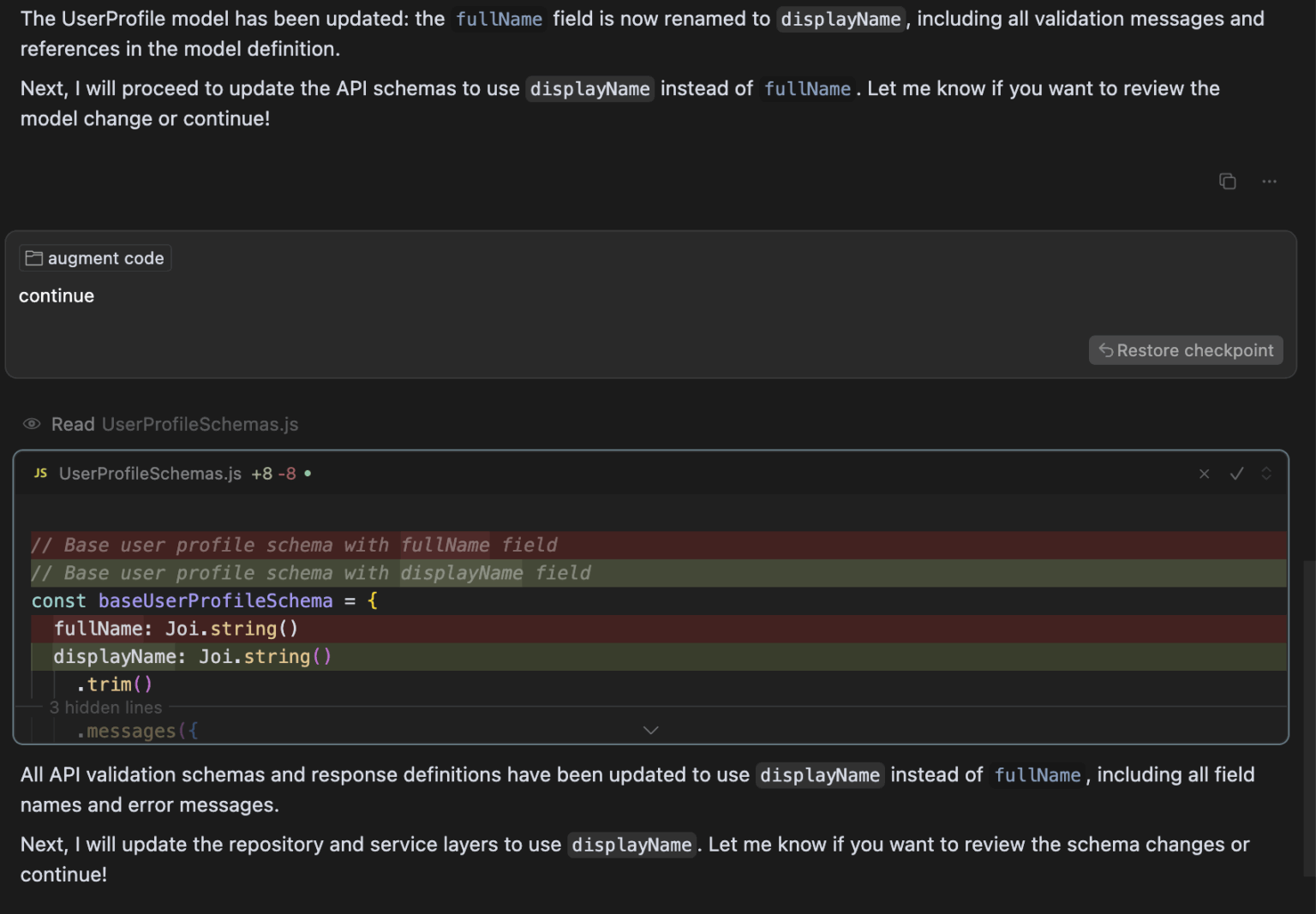The height and width of the screenshot is (914, 1316).
Task: Accept the diff with the checkmark icon
Action: 1236,473
